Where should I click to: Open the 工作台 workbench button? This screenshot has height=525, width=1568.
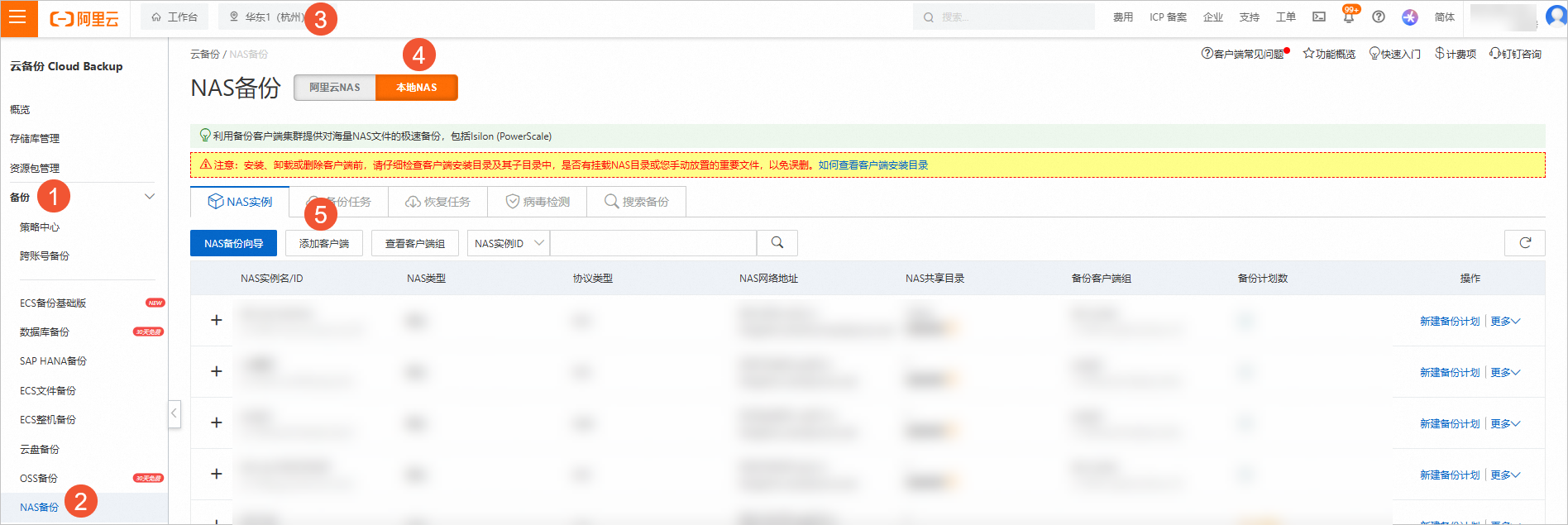[174, 17]
